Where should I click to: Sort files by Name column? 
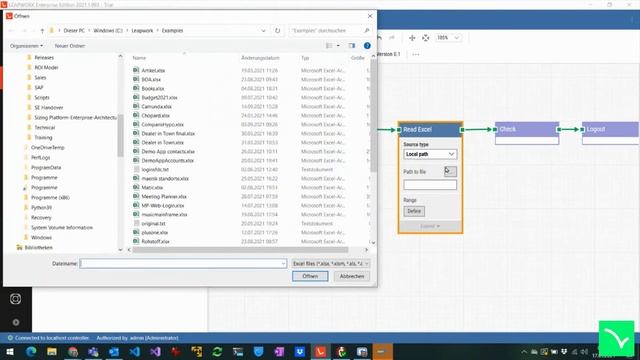pyautogui.click(x=139, y=58)
